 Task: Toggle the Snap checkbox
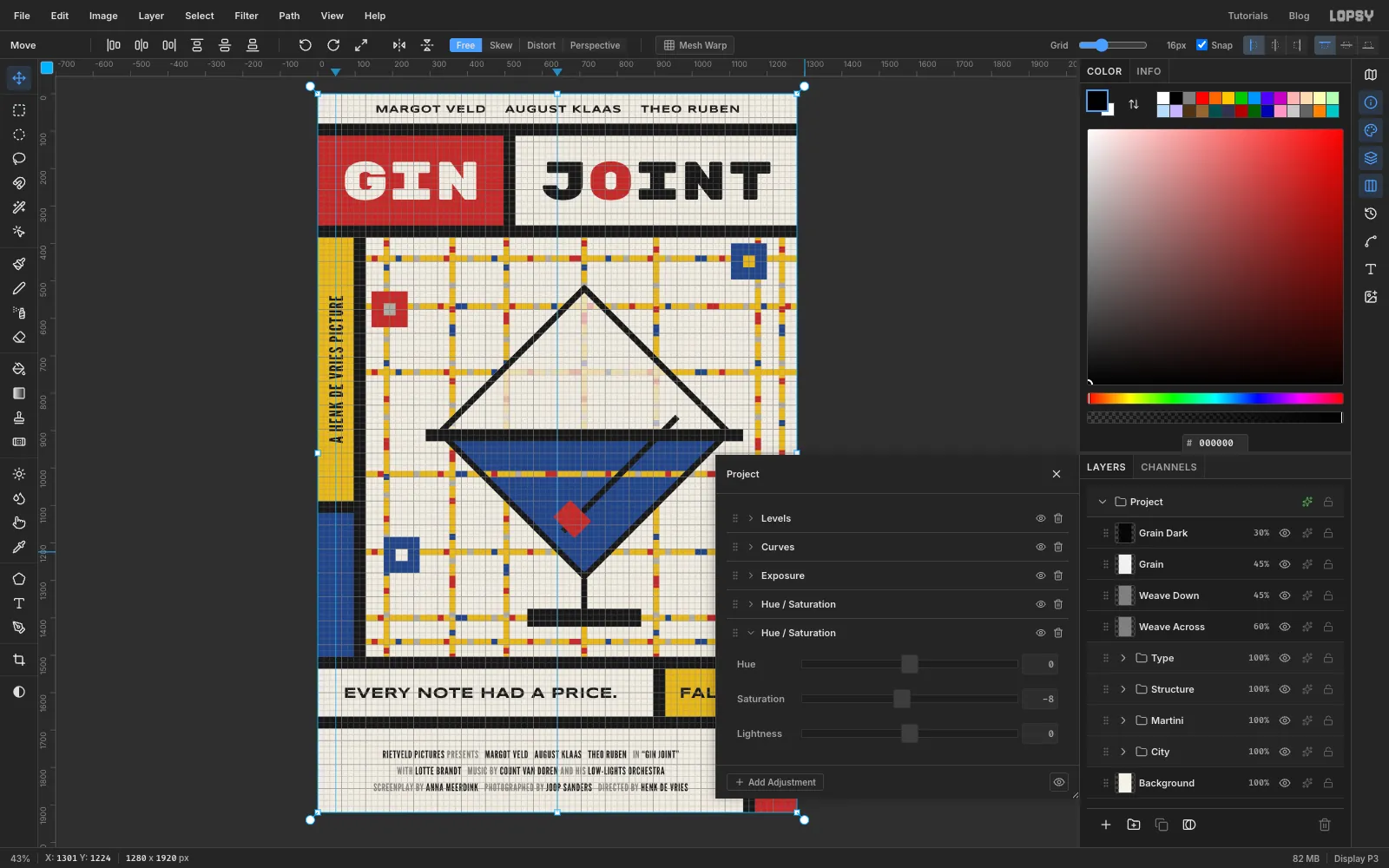[1201, 45]
